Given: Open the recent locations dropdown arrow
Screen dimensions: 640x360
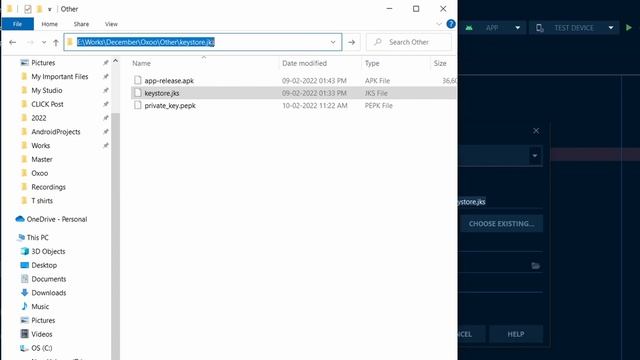Looking at the screenshot, I should (x=44, y=42).
